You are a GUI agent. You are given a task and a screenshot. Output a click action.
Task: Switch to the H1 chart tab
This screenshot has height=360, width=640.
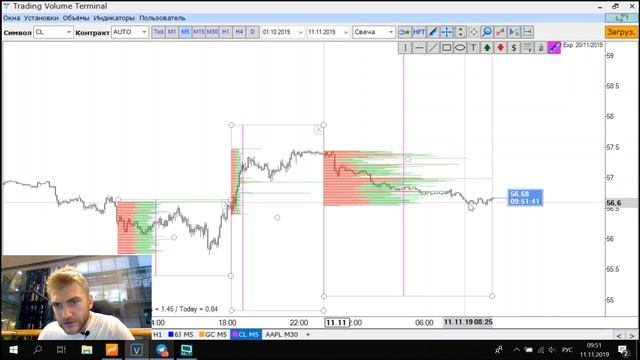[x=158, y=335]
